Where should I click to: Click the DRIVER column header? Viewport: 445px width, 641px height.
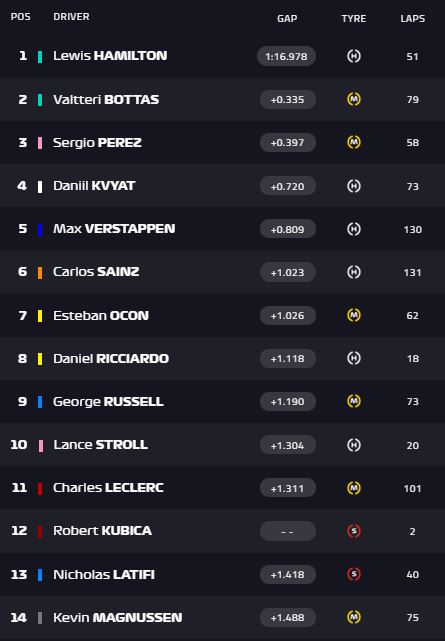[x=71, y=17]
